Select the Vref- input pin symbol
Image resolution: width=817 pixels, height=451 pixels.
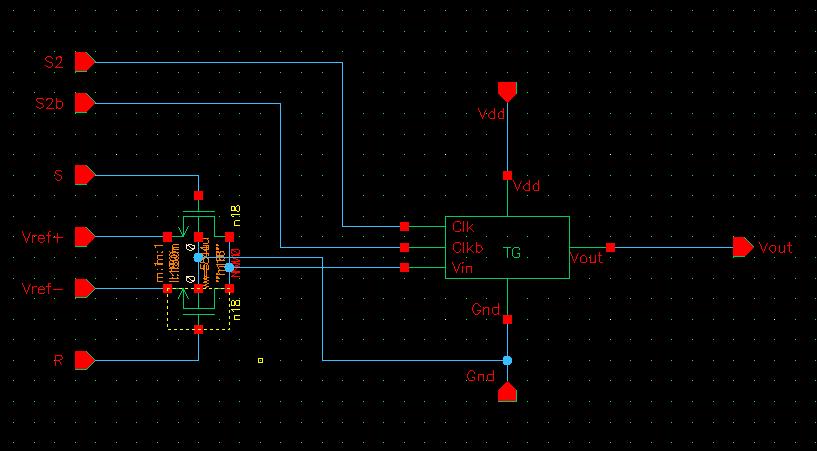pos(85,288)
